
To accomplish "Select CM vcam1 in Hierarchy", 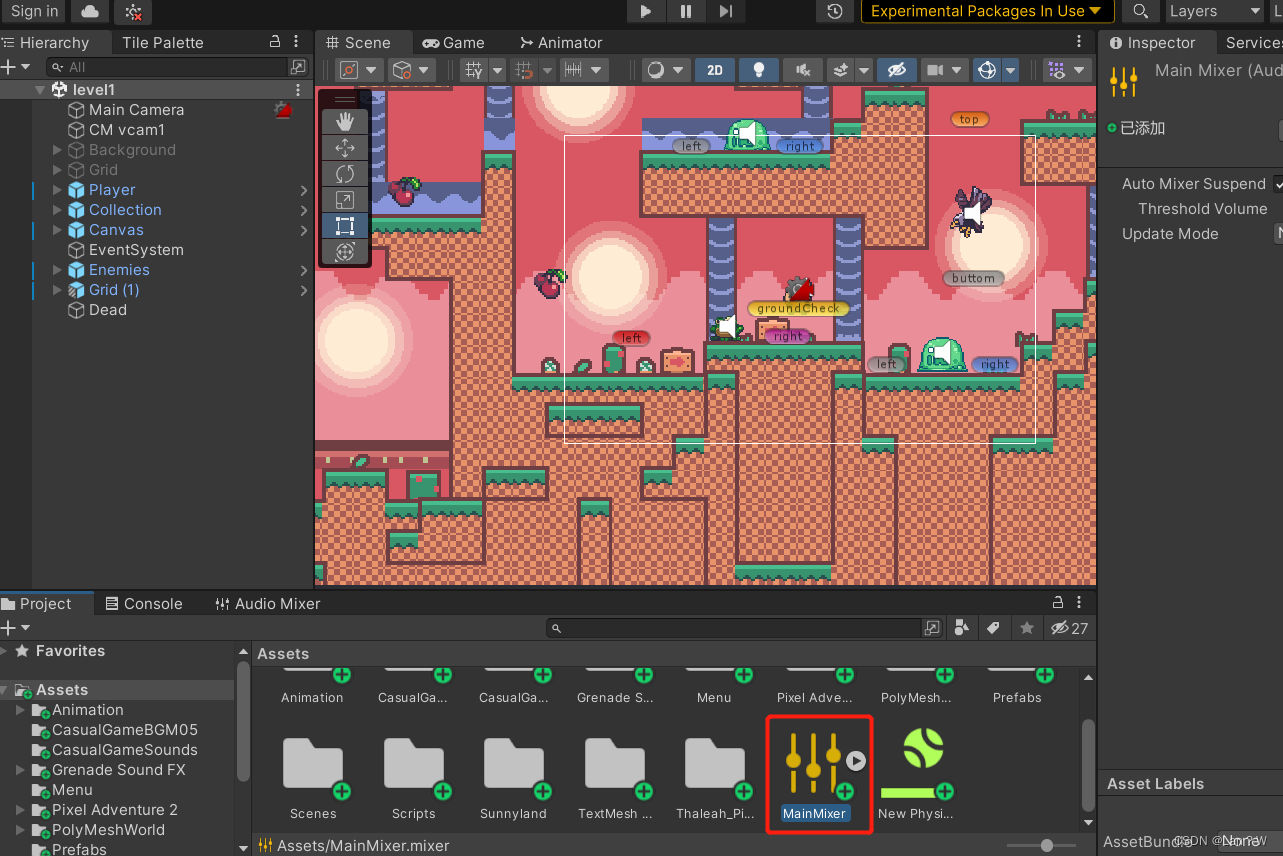I will [x=126, y=130].
